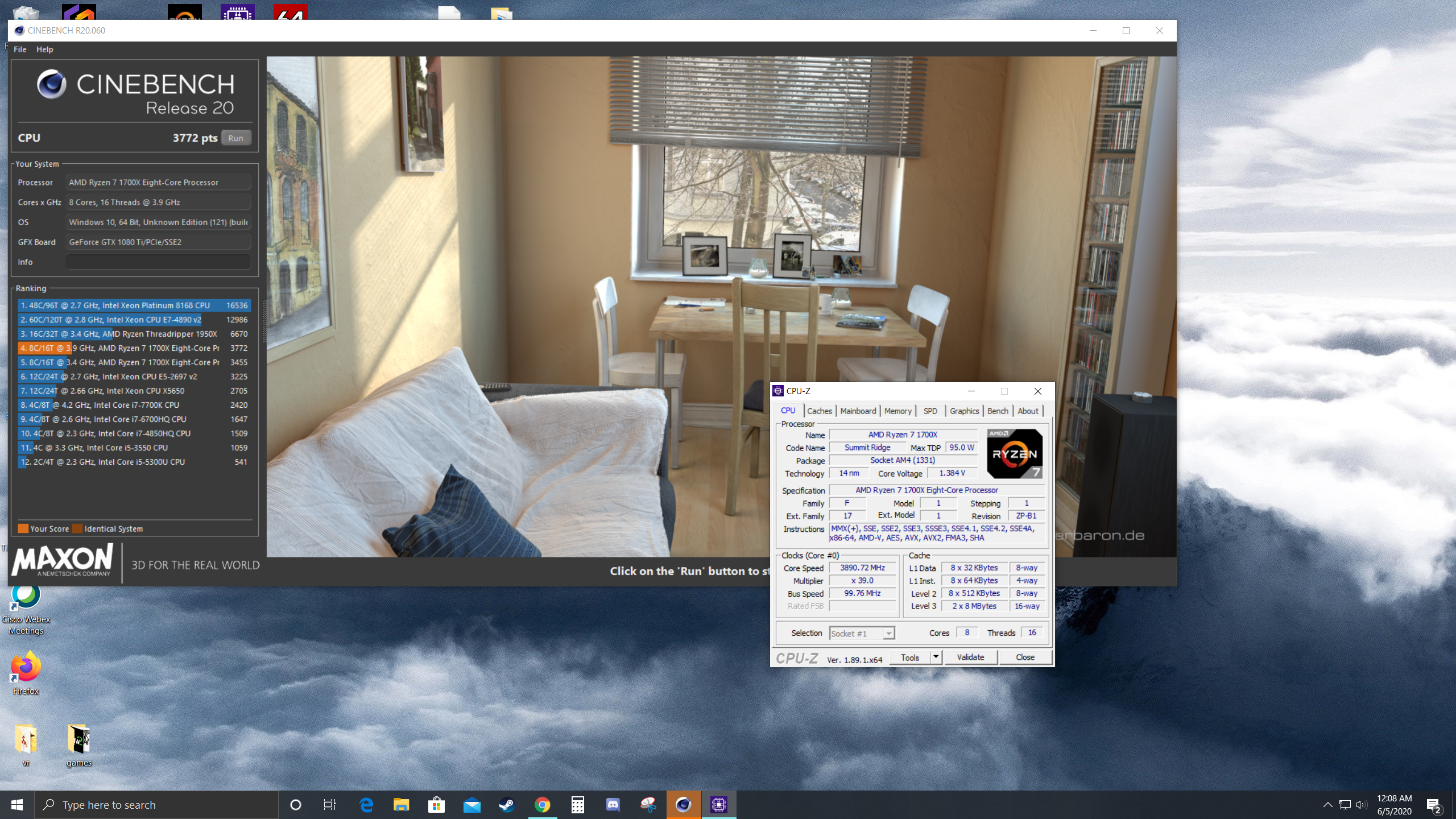Switch to About tab in CPU-Z
The height and width of the screenshot is (819, 1456).
[x=1028, y=411]
